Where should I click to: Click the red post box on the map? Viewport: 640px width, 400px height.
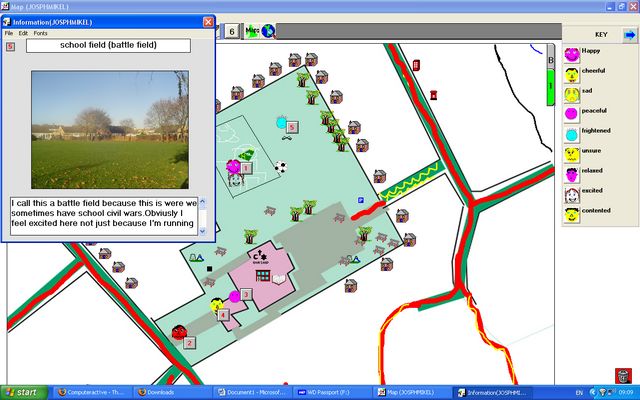[x=433, y=95]
